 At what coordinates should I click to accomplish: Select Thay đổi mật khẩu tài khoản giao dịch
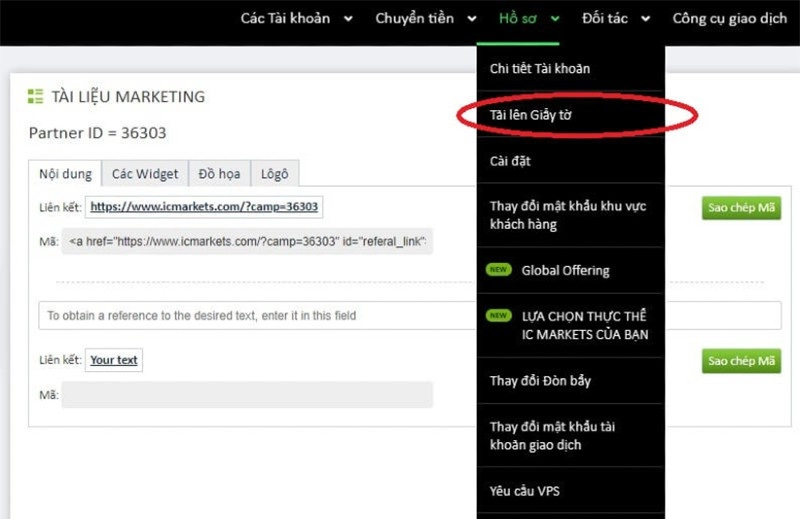pyautogui.click(x=570, y=435)
